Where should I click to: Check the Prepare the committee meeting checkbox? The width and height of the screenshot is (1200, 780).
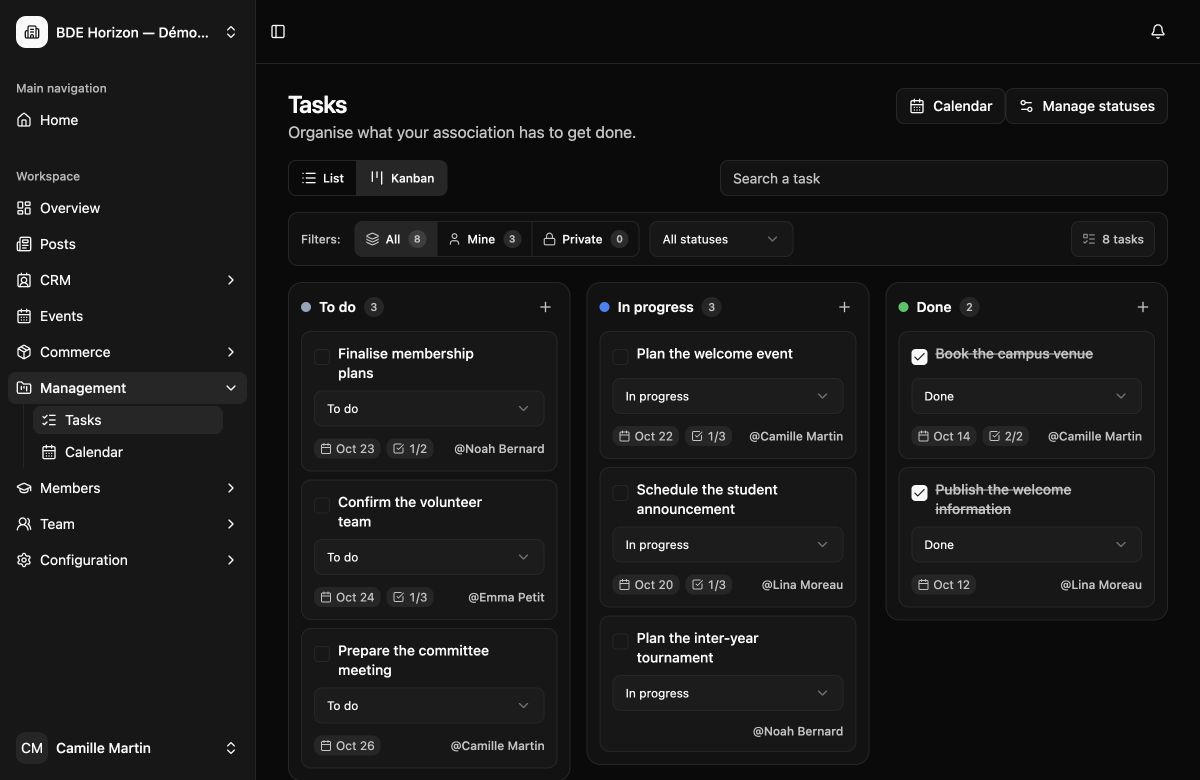coord(322,654)
